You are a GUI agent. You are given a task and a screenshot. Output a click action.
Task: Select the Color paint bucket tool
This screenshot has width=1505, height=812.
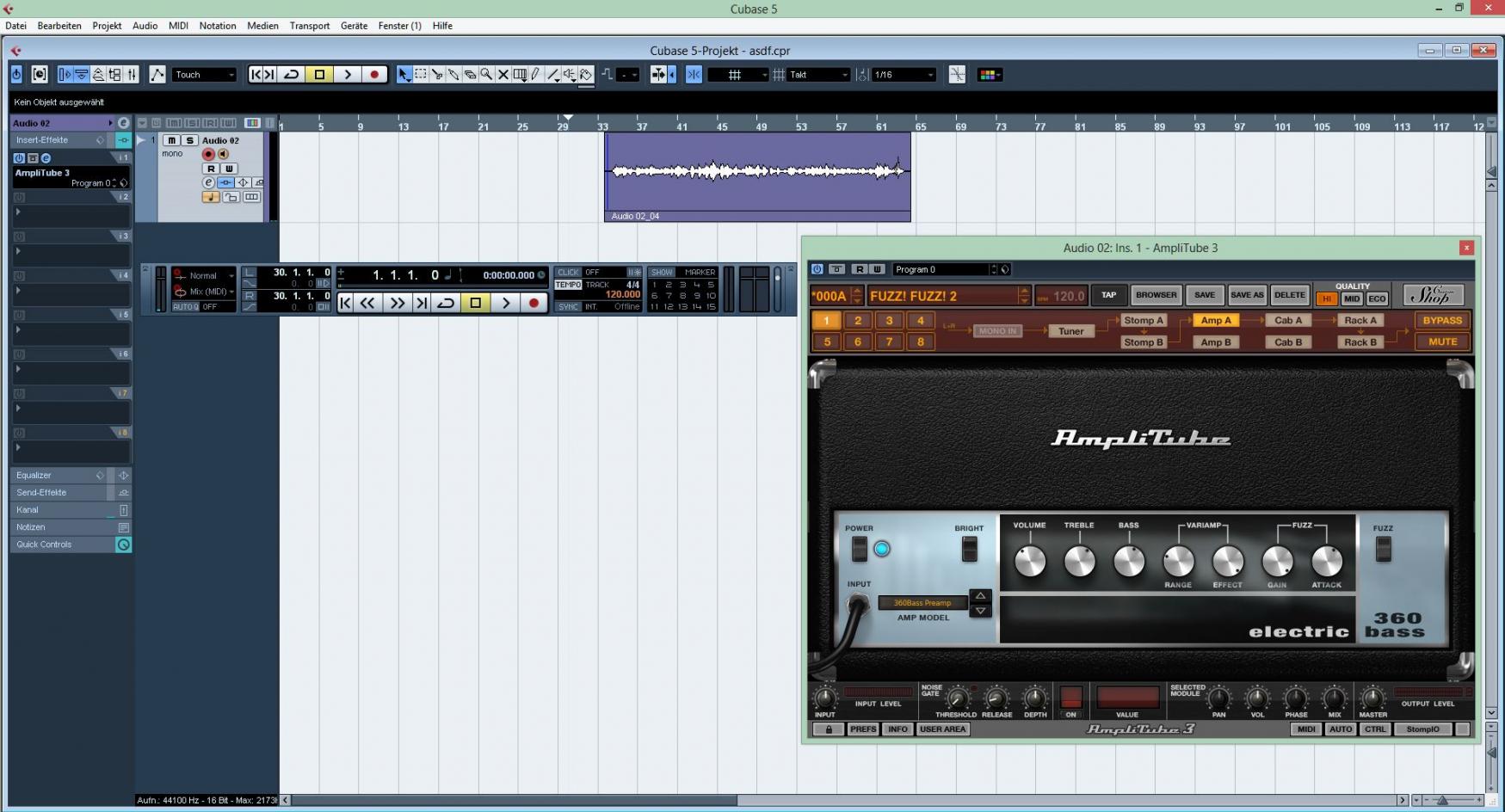coord(585,75)
